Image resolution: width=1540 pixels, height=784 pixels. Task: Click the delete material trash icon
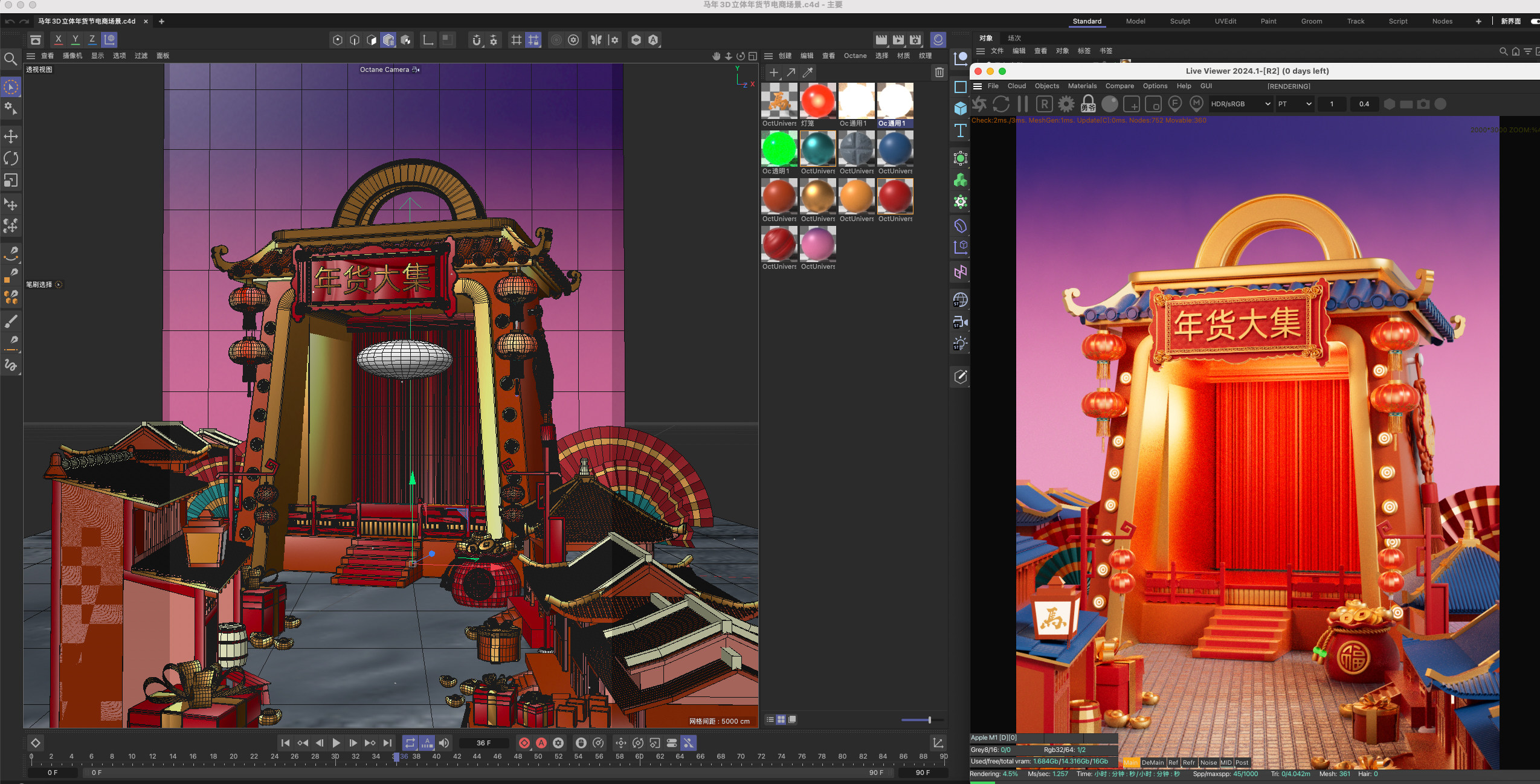coord(939,72)
